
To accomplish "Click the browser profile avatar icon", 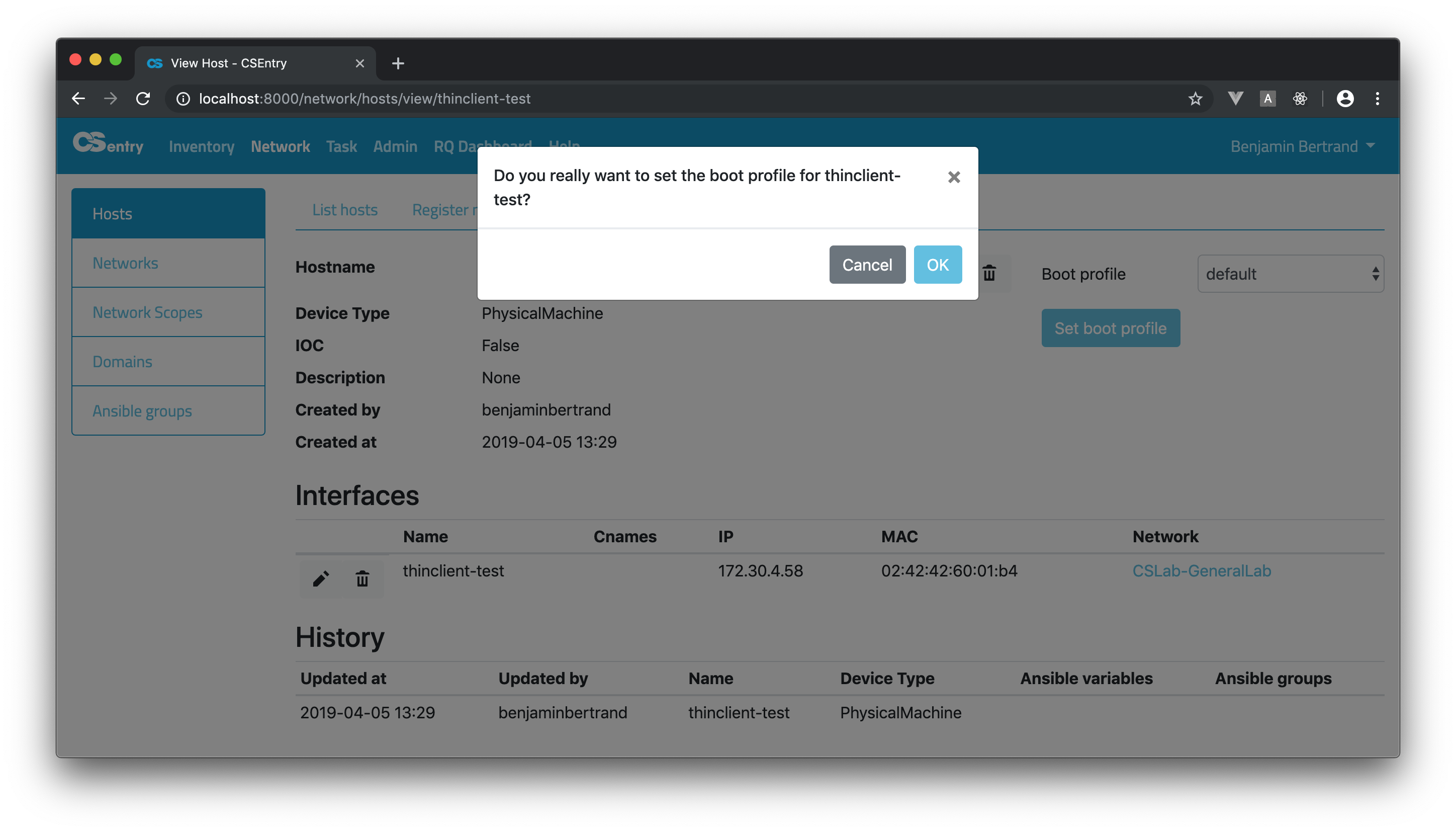I will point(1345,99).
